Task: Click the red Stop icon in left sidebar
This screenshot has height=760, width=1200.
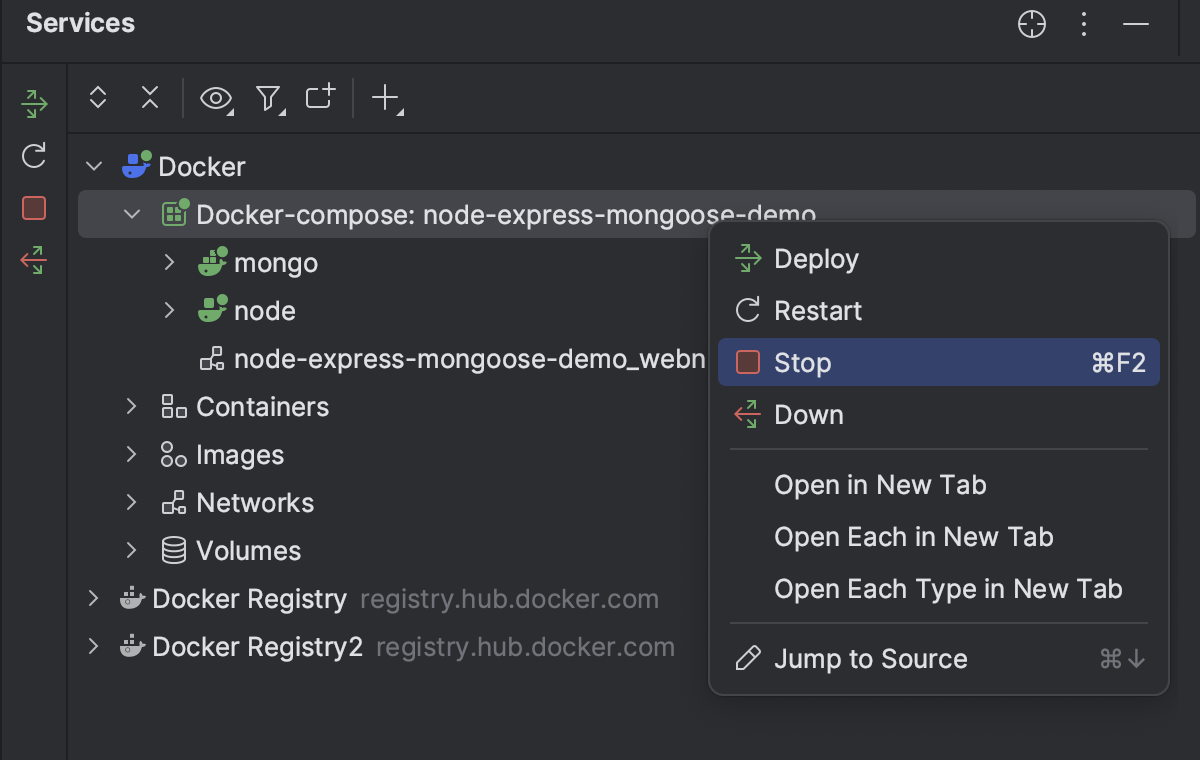Action: point(34,208)
